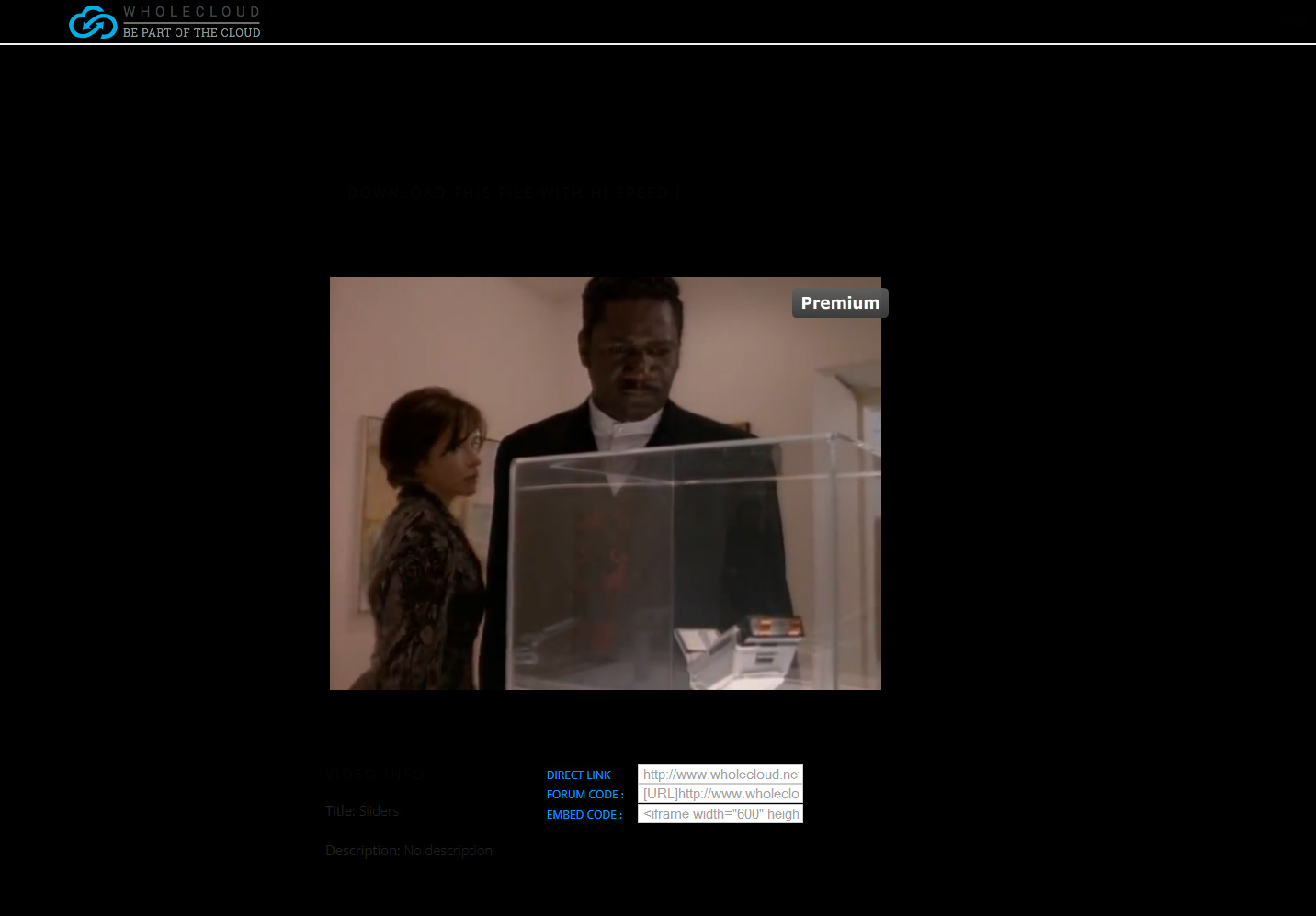
Task: Click the Sliders video thumbnail to play
Action: coord(606,483)
